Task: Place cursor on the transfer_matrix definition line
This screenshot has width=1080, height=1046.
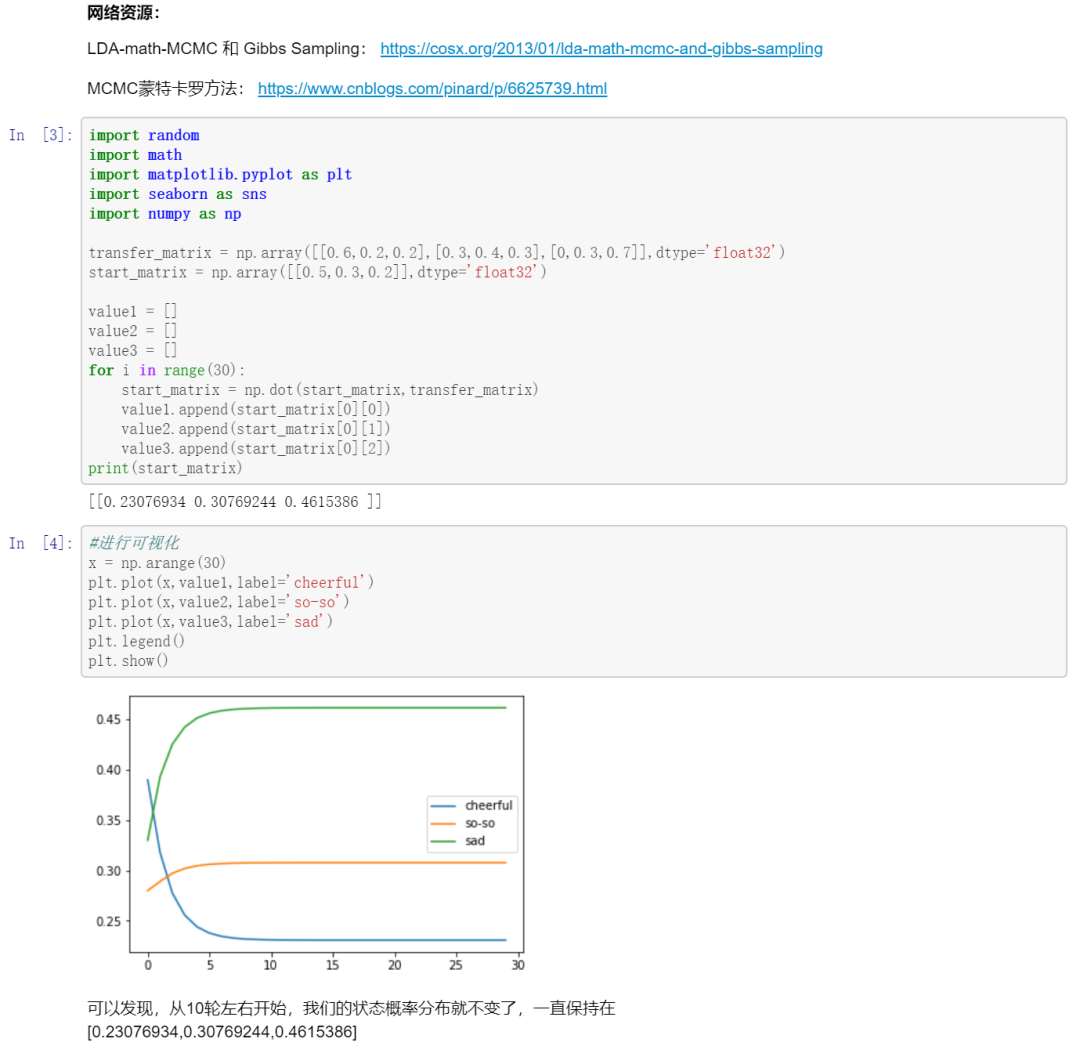Action: 436,253
